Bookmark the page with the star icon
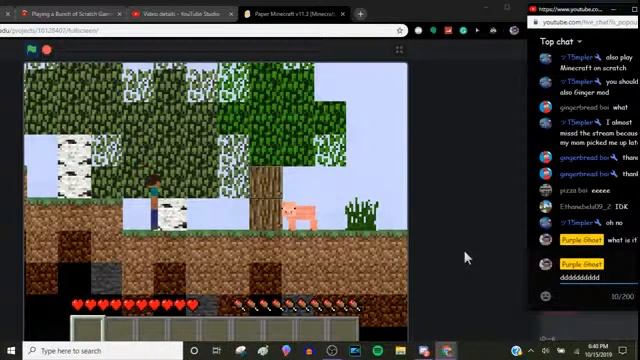The height and width of the screenshot is (360, 640). 400,31
